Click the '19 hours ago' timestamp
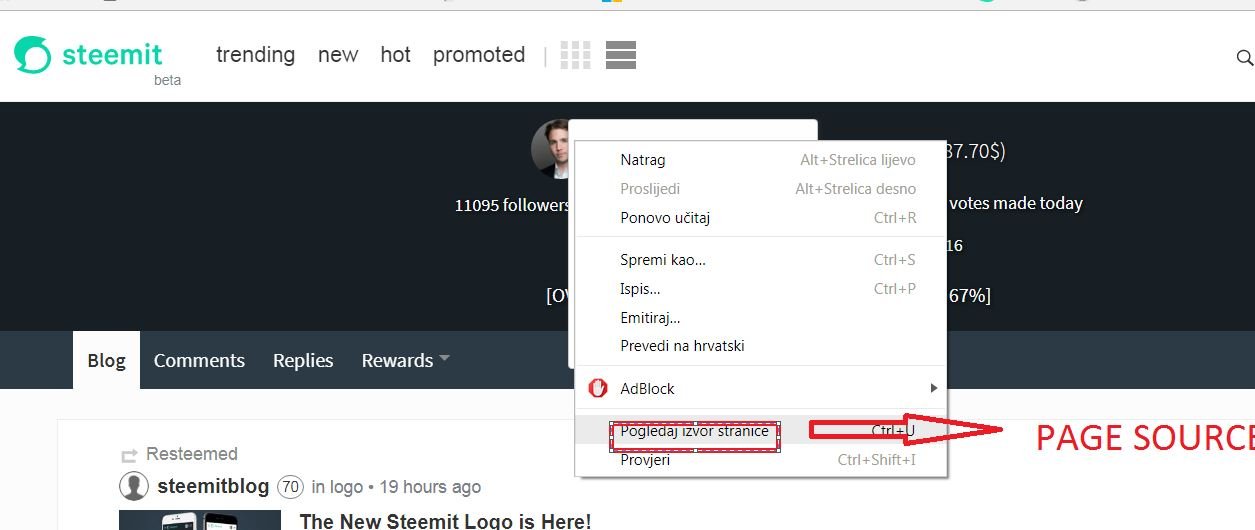This screenshot has height=530, width=1255. (430, 487)
